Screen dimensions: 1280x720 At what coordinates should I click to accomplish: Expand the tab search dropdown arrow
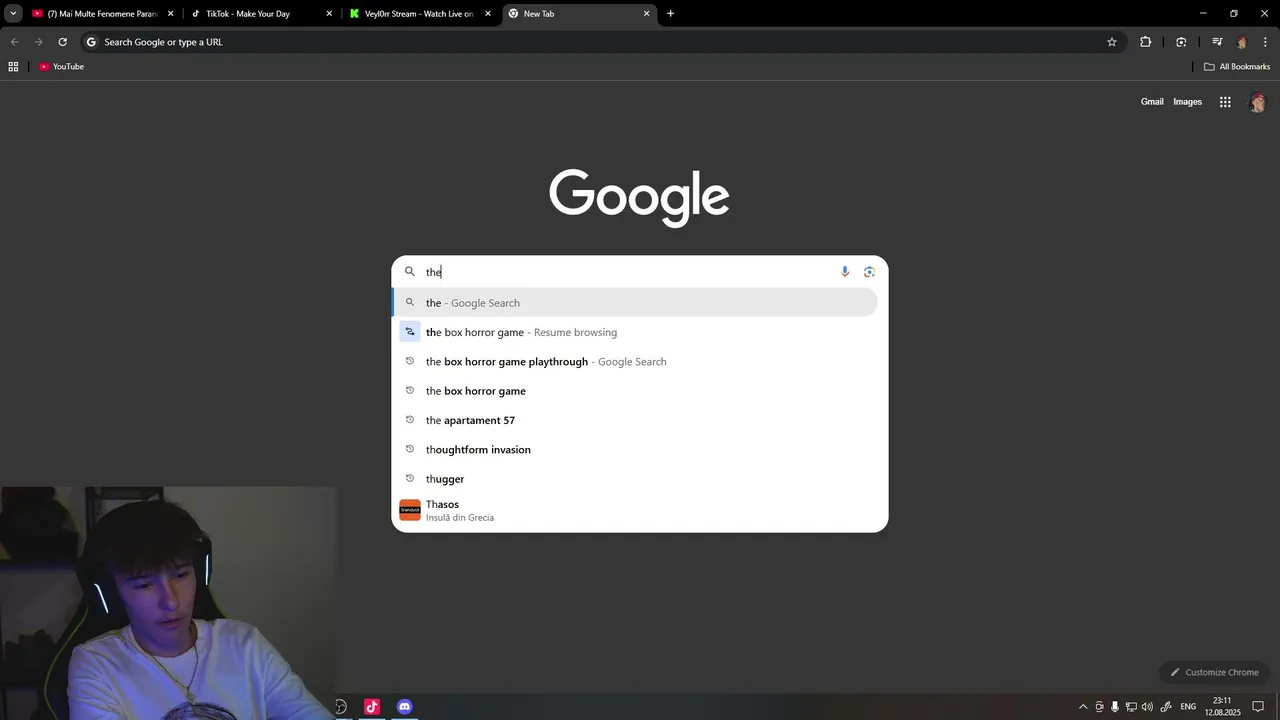tap(13, 14)
